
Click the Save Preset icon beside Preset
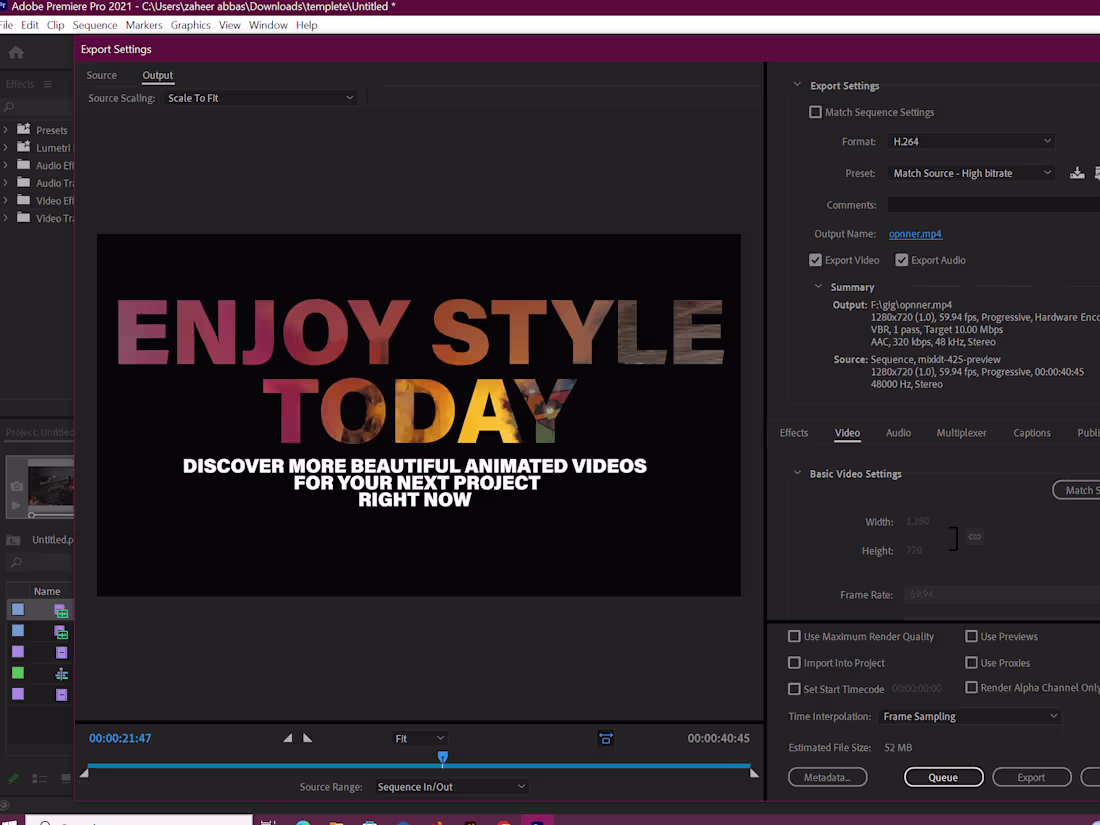click(x=1077, y=173)
